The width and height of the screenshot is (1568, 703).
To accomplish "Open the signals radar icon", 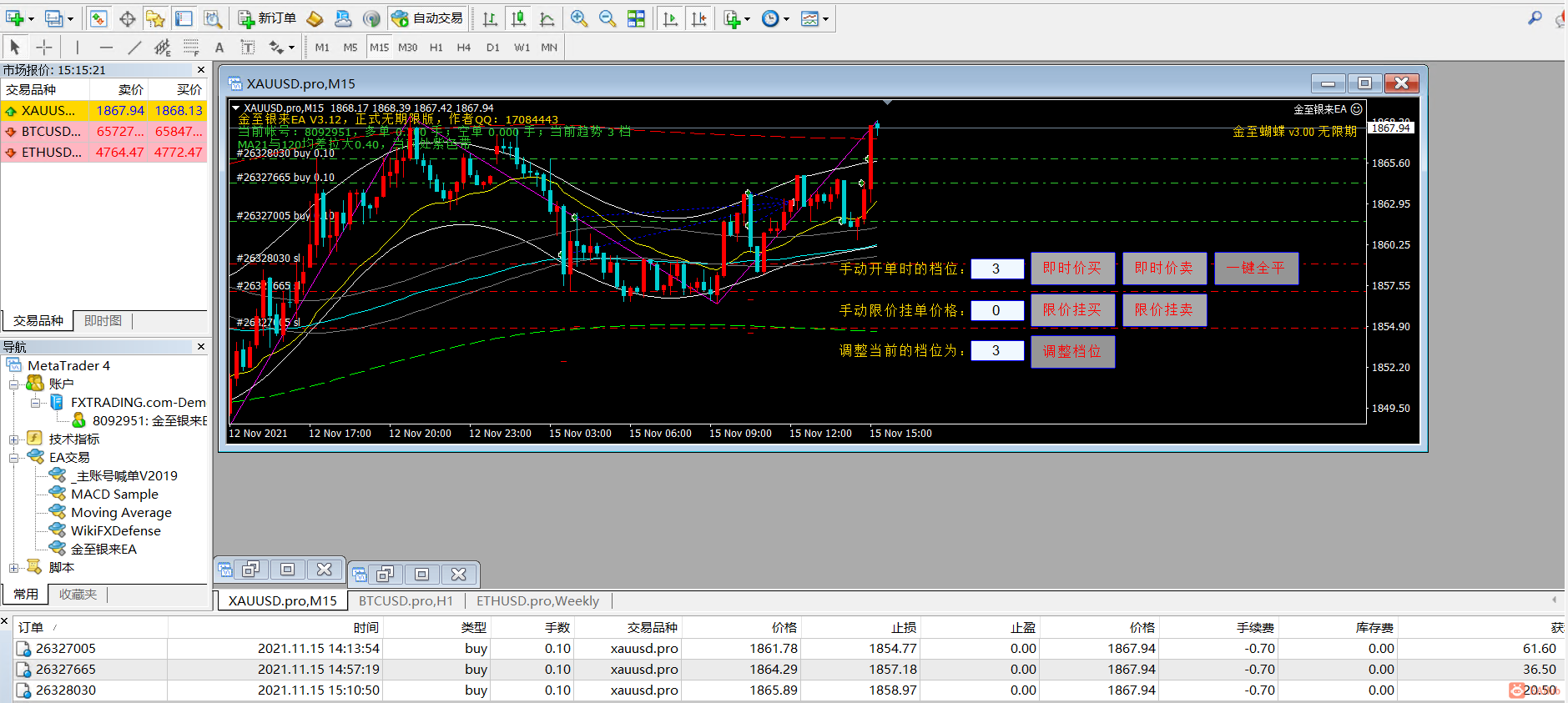I will tap(371, 18).
